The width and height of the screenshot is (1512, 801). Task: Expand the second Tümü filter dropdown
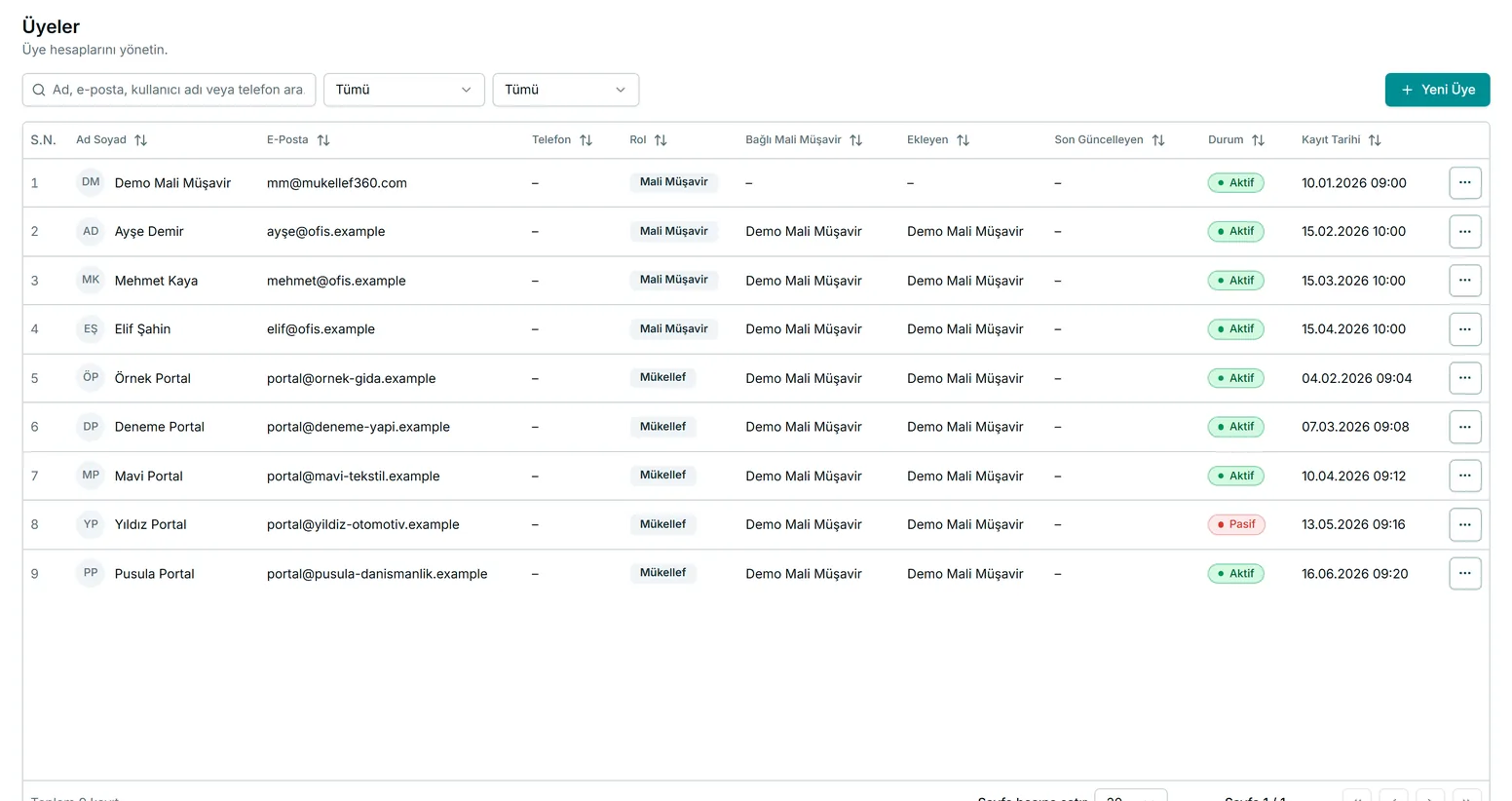(x=566, y=90)
